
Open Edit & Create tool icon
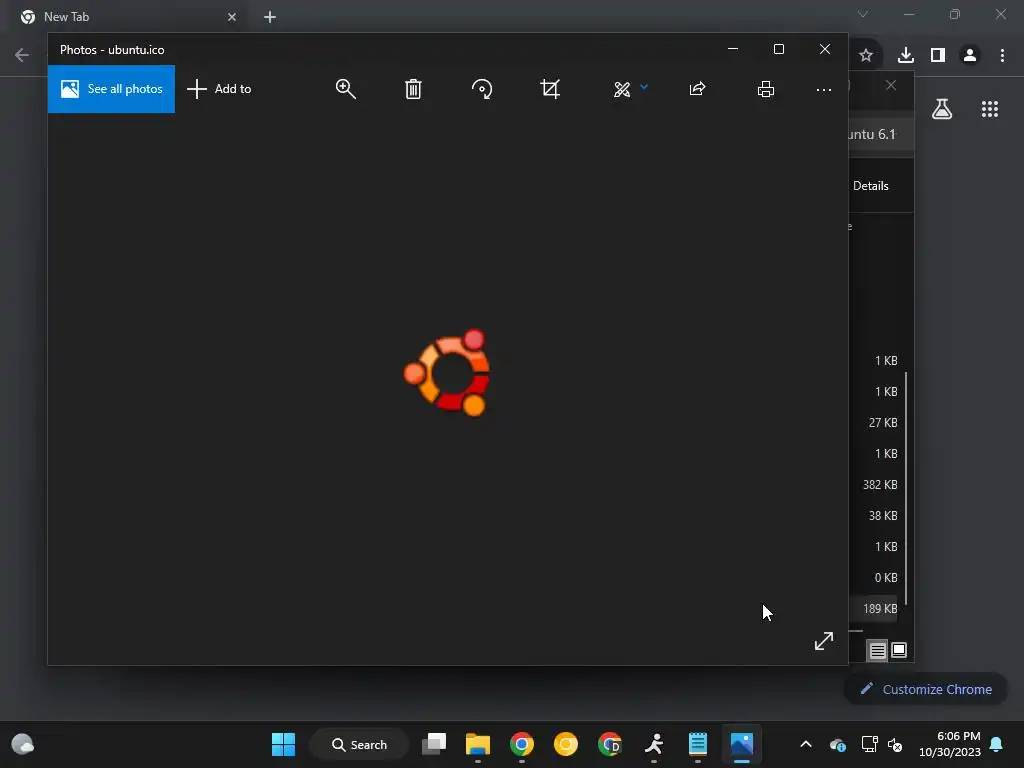(622, 89)
